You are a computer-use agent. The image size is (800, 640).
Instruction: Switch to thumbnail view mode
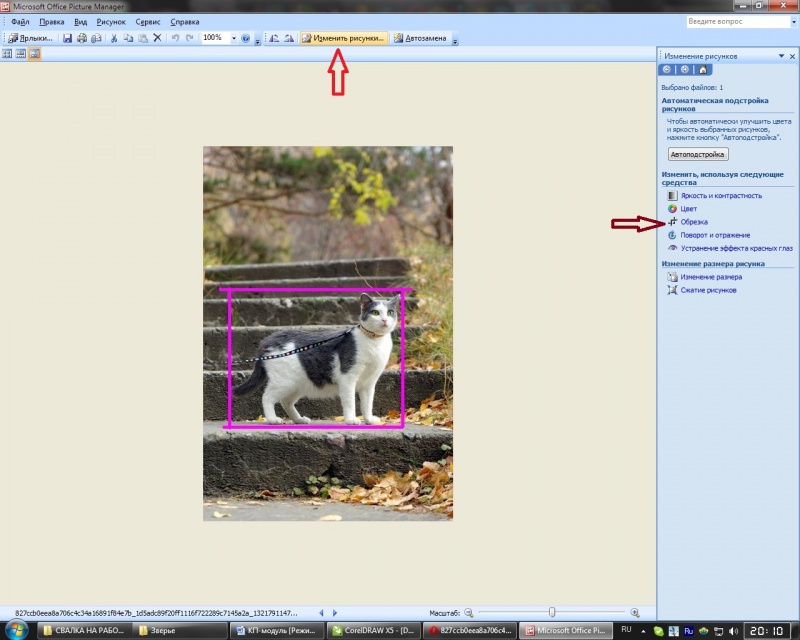pos(7,54)
